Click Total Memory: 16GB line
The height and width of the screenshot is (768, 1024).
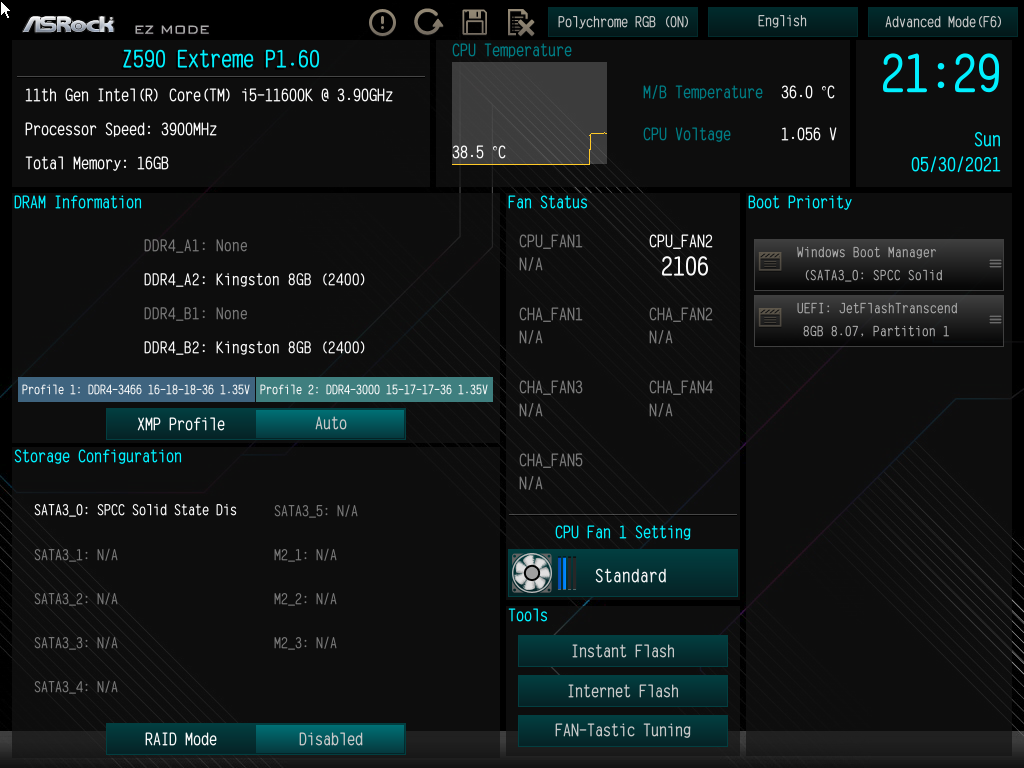(97, 163)
